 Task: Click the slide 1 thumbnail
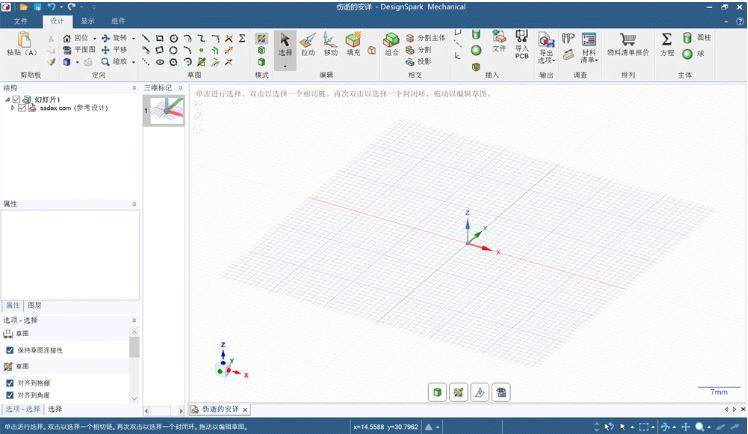(x=166, y=111)
